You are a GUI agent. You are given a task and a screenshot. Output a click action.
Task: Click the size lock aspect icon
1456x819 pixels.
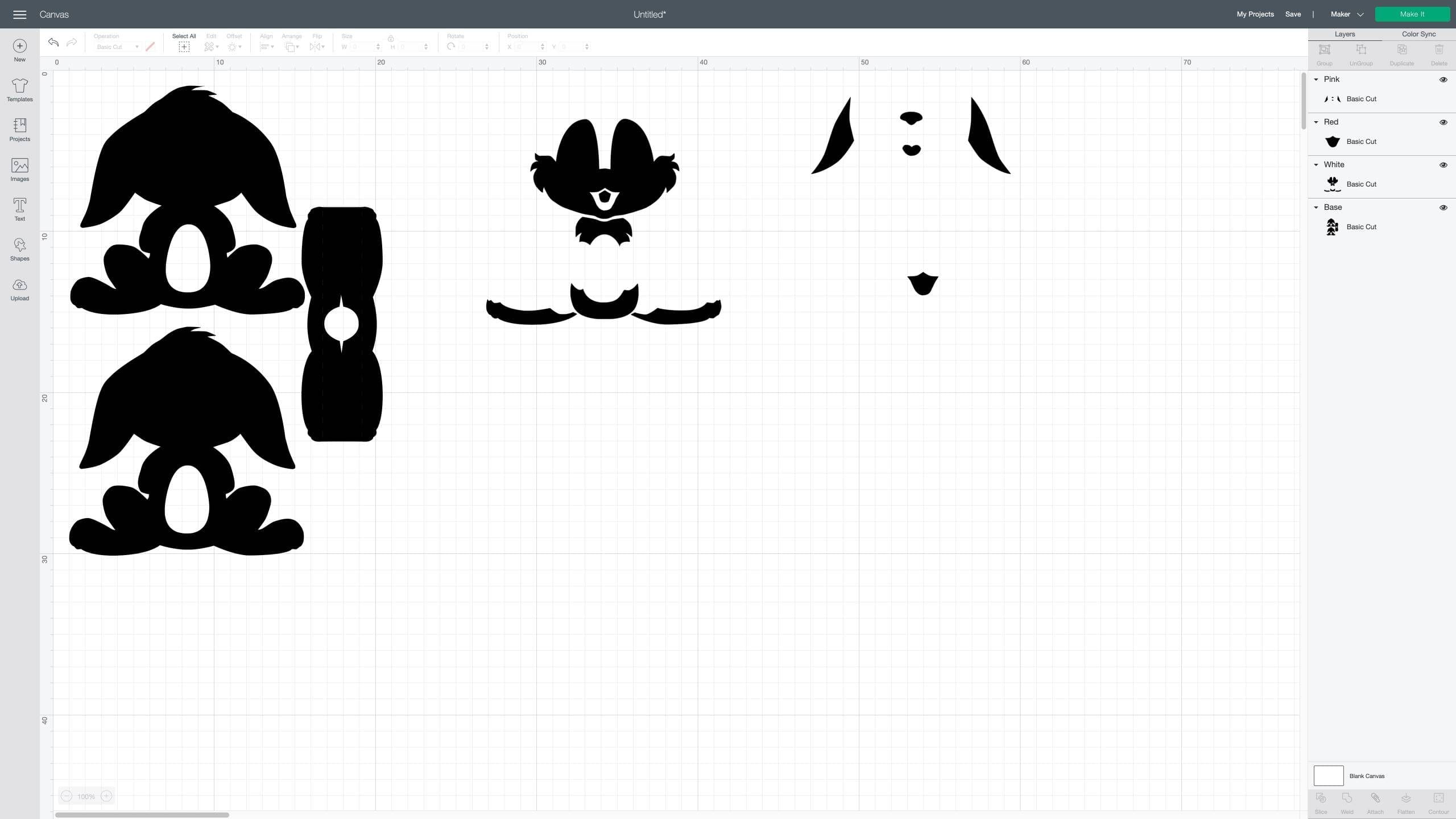pos(391,39)
